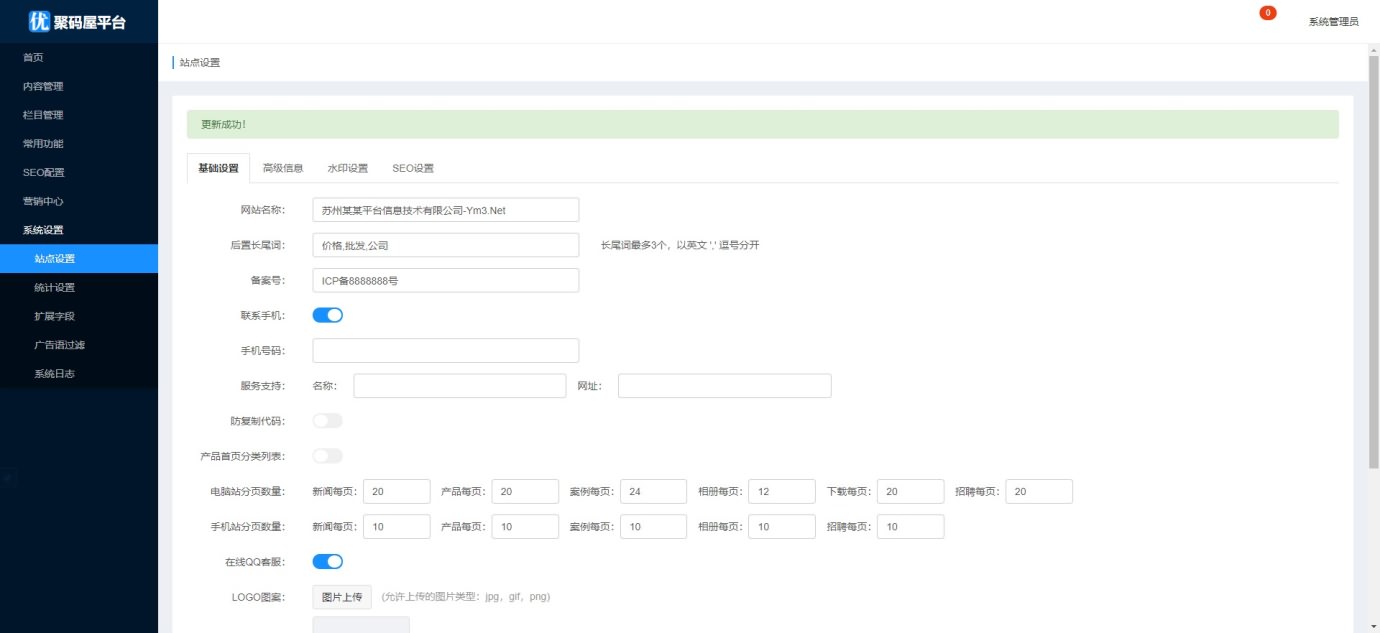Collapse the 系统设置 sidebar section

point(43,230)
